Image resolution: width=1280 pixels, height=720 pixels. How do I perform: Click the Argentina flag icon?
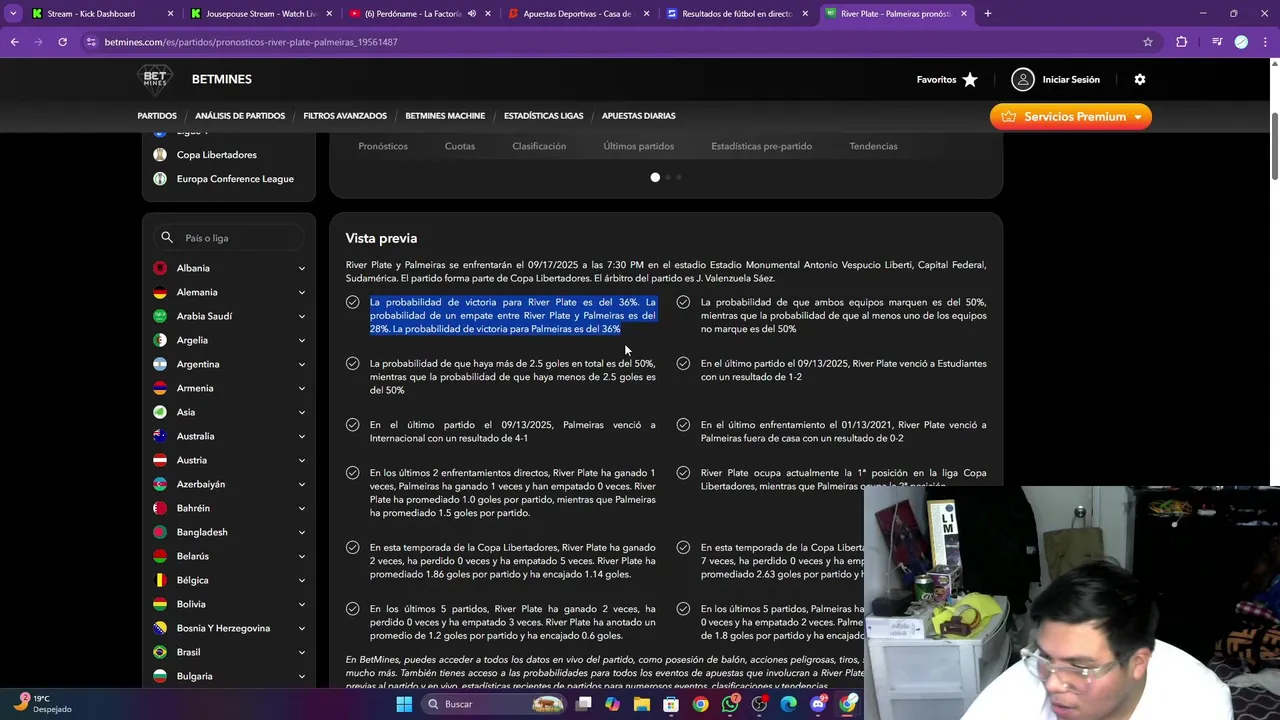[x=160, y=364]
